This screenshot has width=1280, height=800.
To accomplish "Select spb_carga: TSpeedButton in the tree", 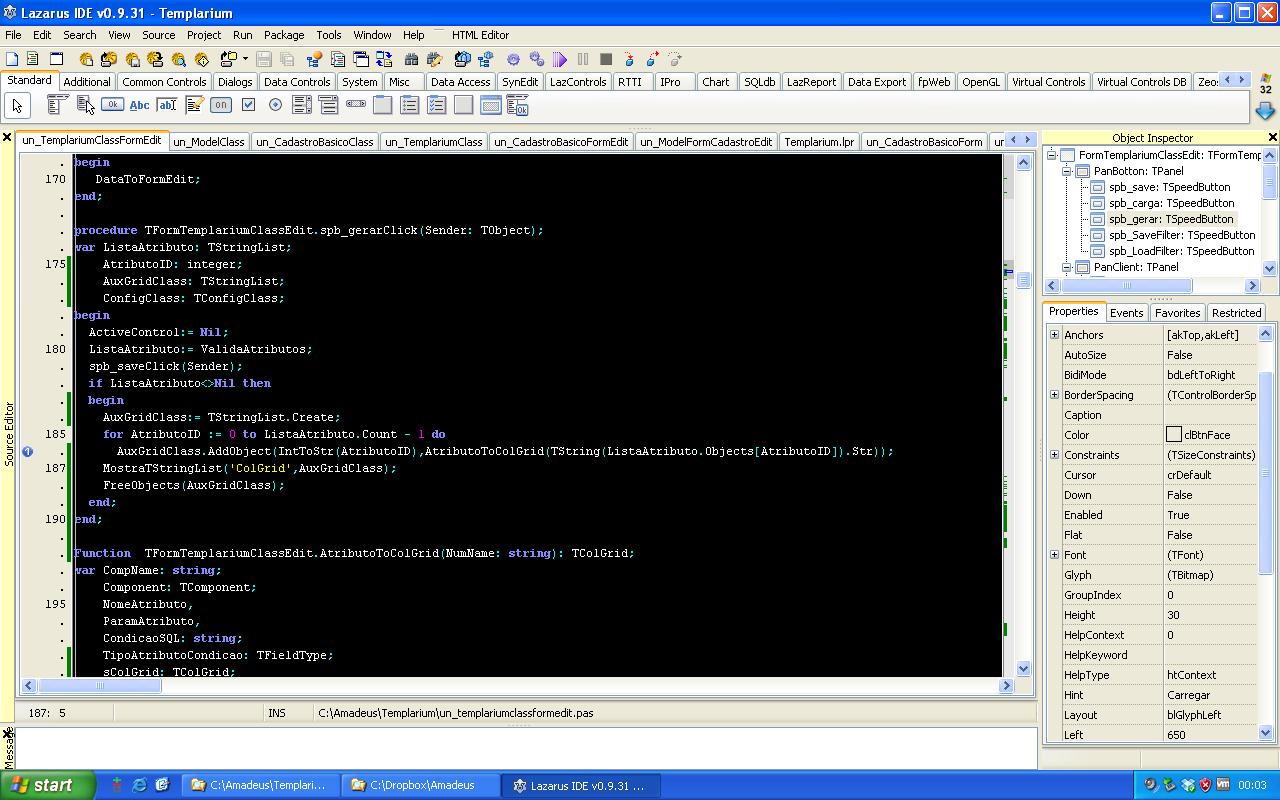I will point(1171,203).
